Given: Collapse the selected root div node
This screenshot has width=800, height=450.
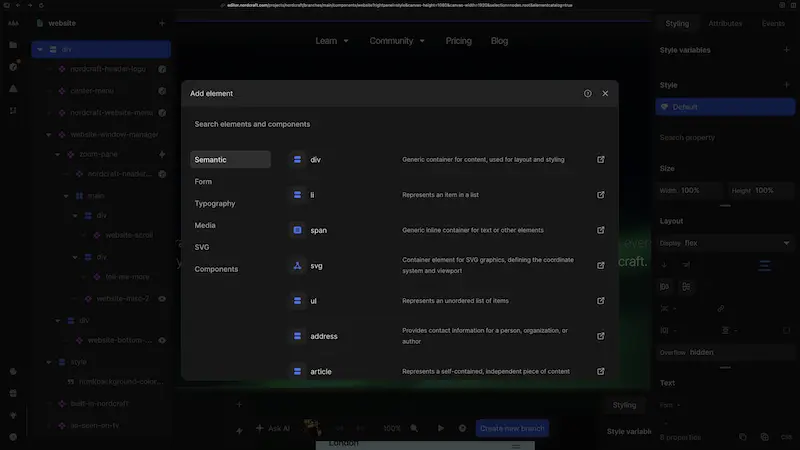Looking at the screenshot, I should click(x=40, y=49).
